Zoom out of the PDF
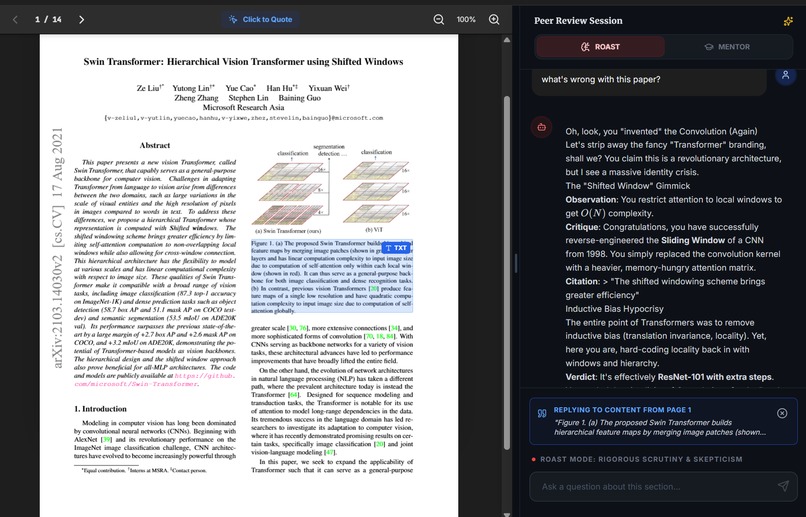The image size is (806, 517). (x=438, y=20)
